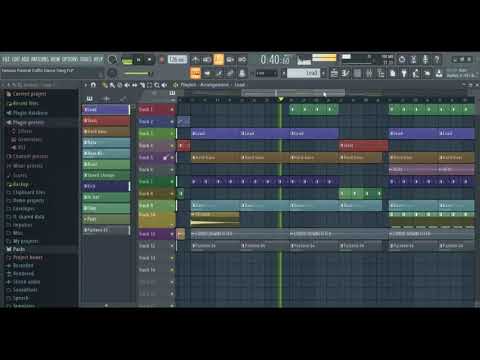Click the red Record button

point(162,60)
